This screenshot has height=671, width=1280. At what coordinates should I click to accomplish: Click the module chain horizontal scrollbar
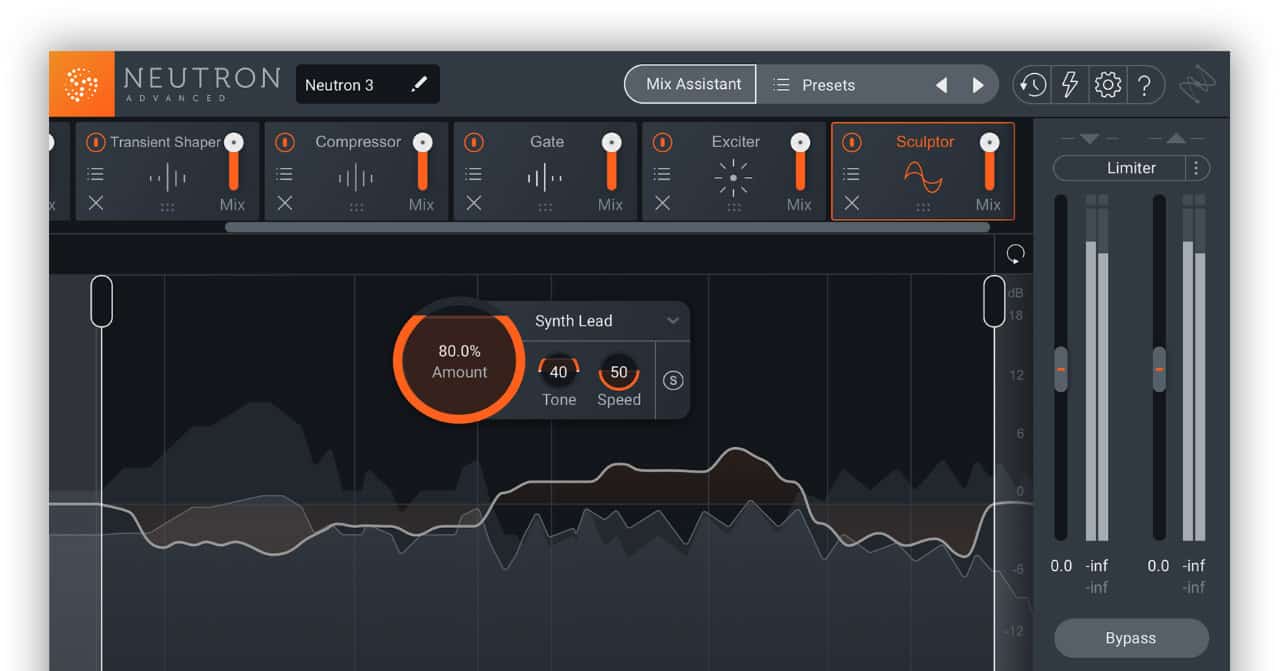point(607,227)
